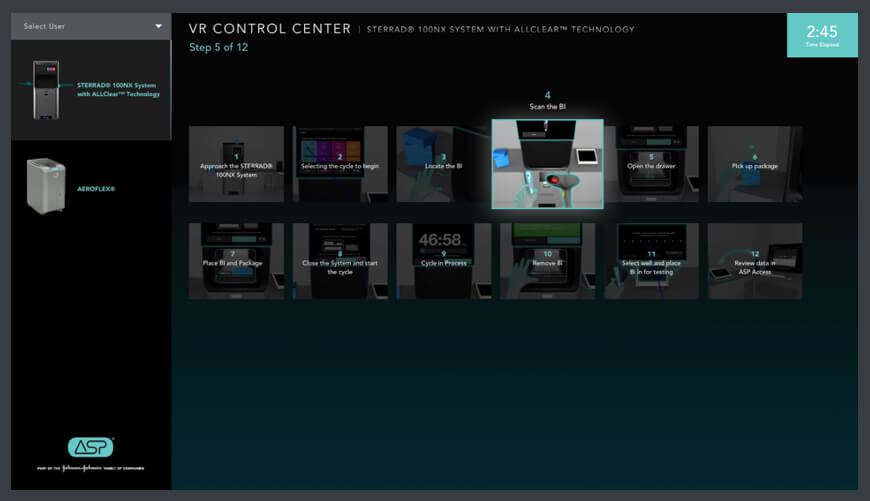The image size is (870, 501).
Task: Open step 6 Pick up package thumbnail
Action: coord(755,164)
